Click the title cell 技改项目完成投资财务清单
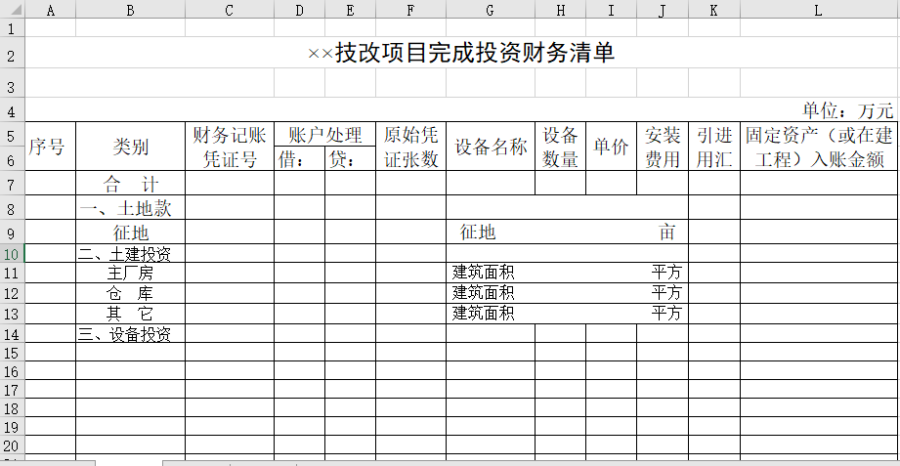 point(461,54)
